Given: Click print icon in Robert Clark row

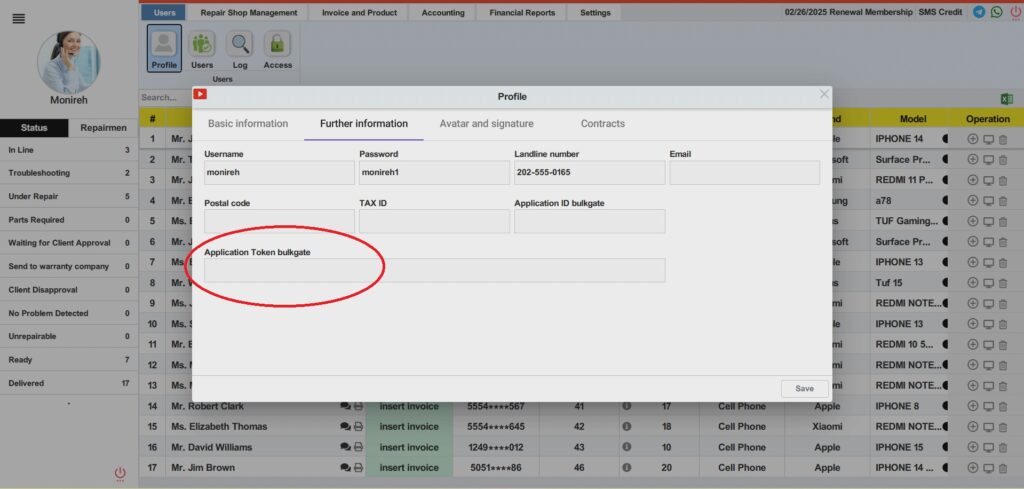Looking at the screenshot, I should coord(358,407).
